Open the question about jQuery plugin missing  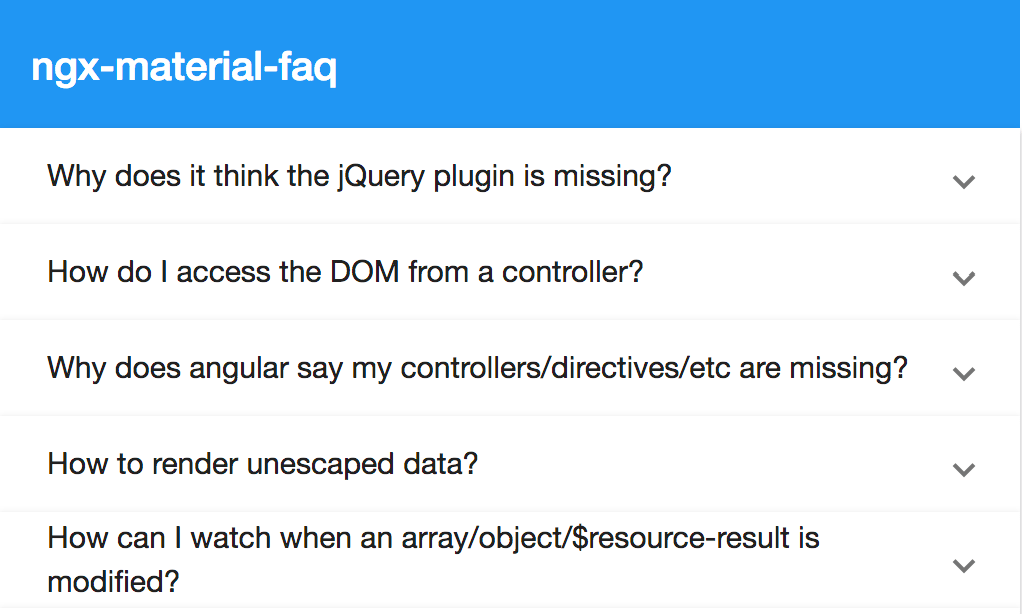point(360,176)
